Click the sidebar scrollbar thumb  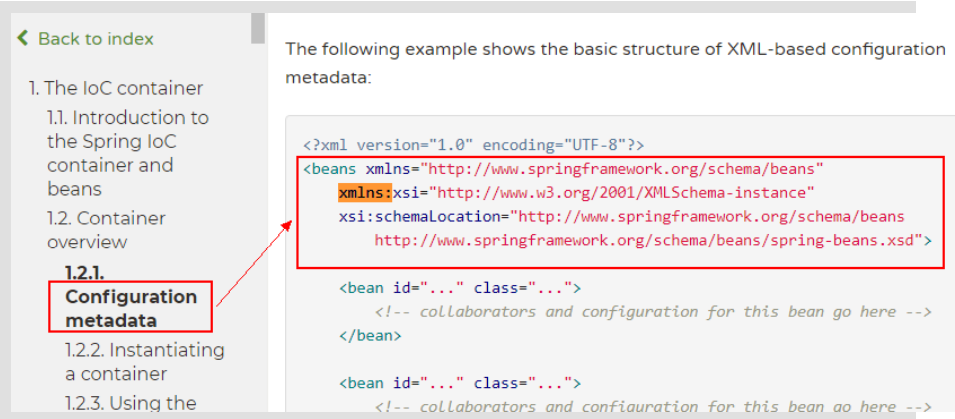click(x=258, y=27)
